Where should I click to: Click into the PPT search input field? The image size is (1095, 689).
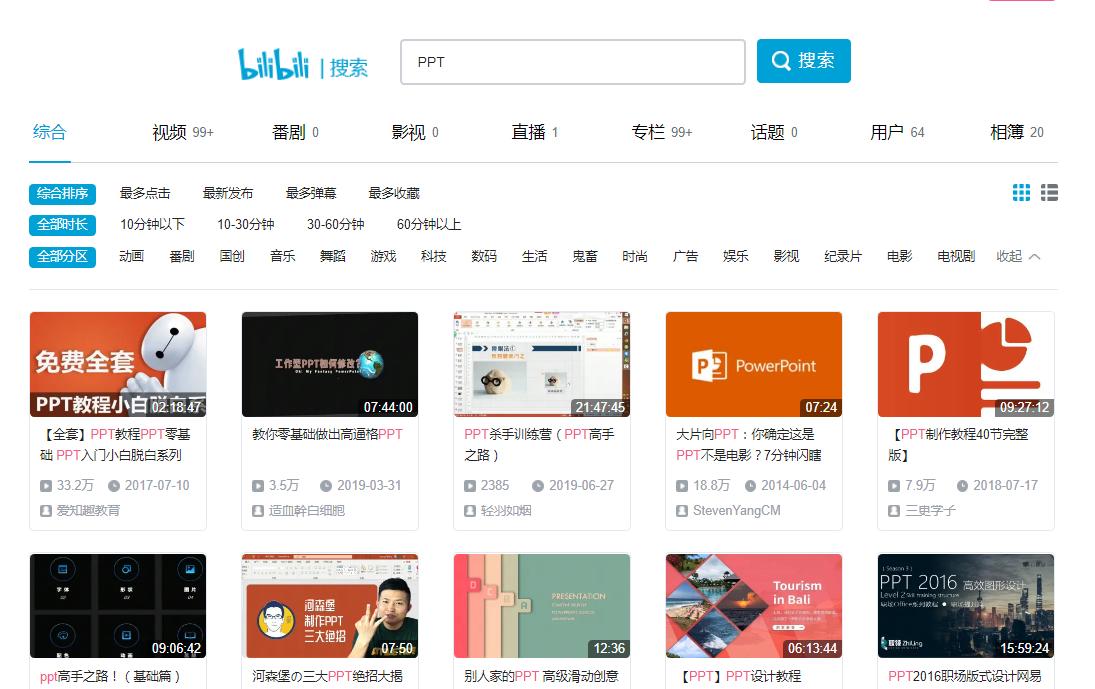point(573,61)
